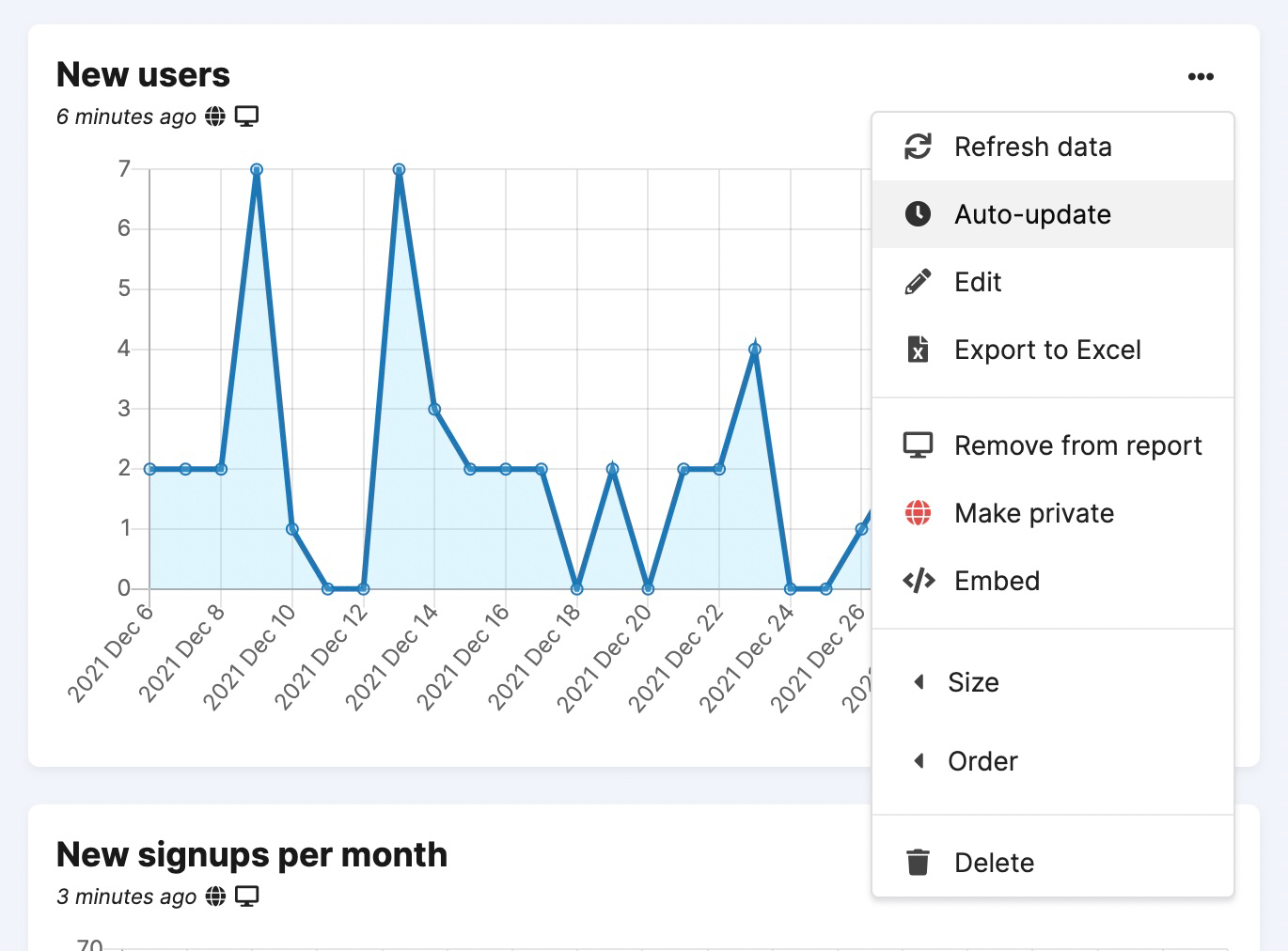Open the ellipsis menu on New users card

click(1201, 76)
